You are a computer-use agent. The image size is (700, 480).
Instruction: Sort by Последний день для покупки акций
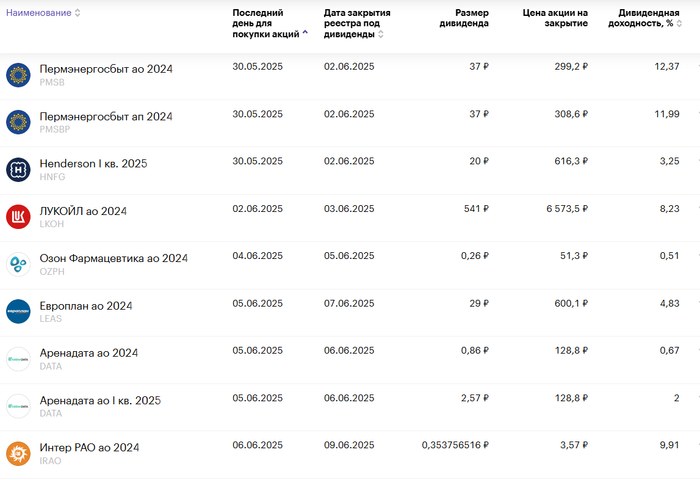(x=267, y=23)
